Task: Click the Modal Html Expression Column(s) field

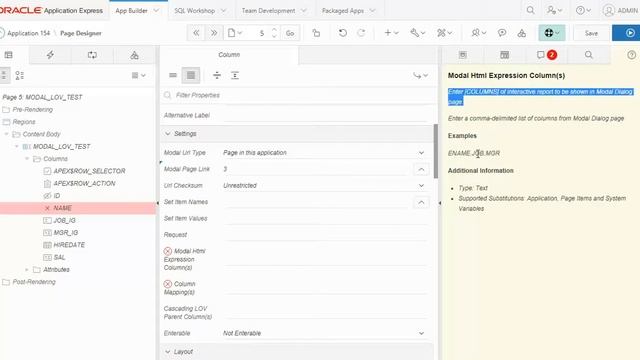Action: click(x=326, y=260)
